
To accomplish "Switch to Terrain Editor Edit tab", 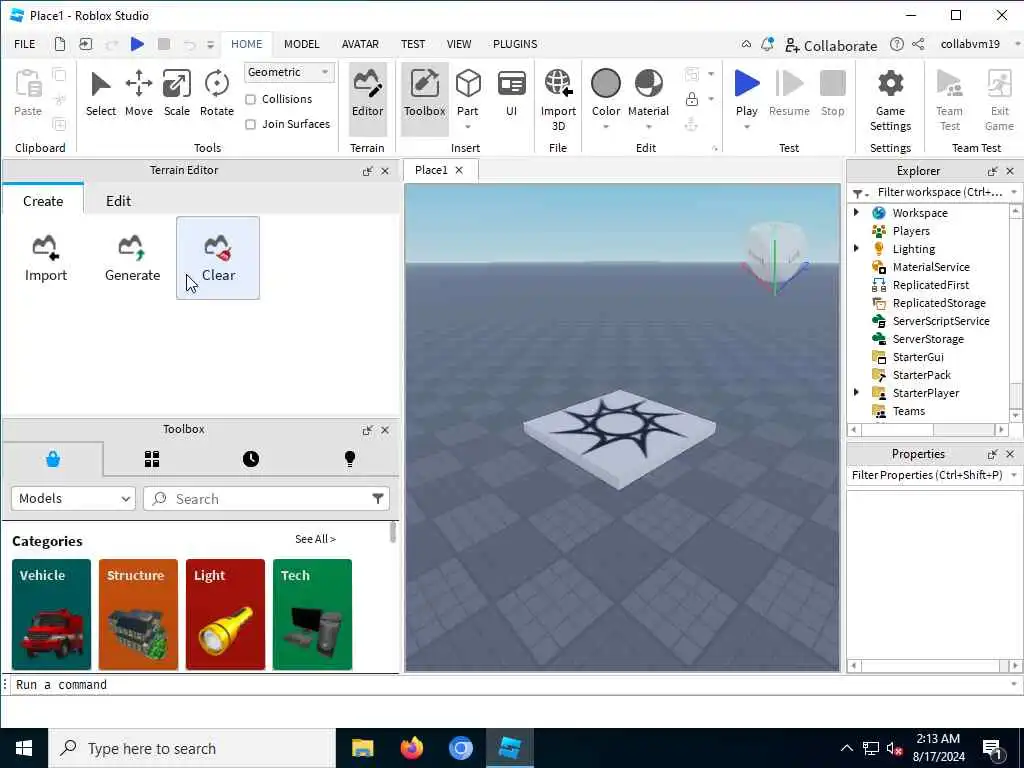I will click(118, 201).
